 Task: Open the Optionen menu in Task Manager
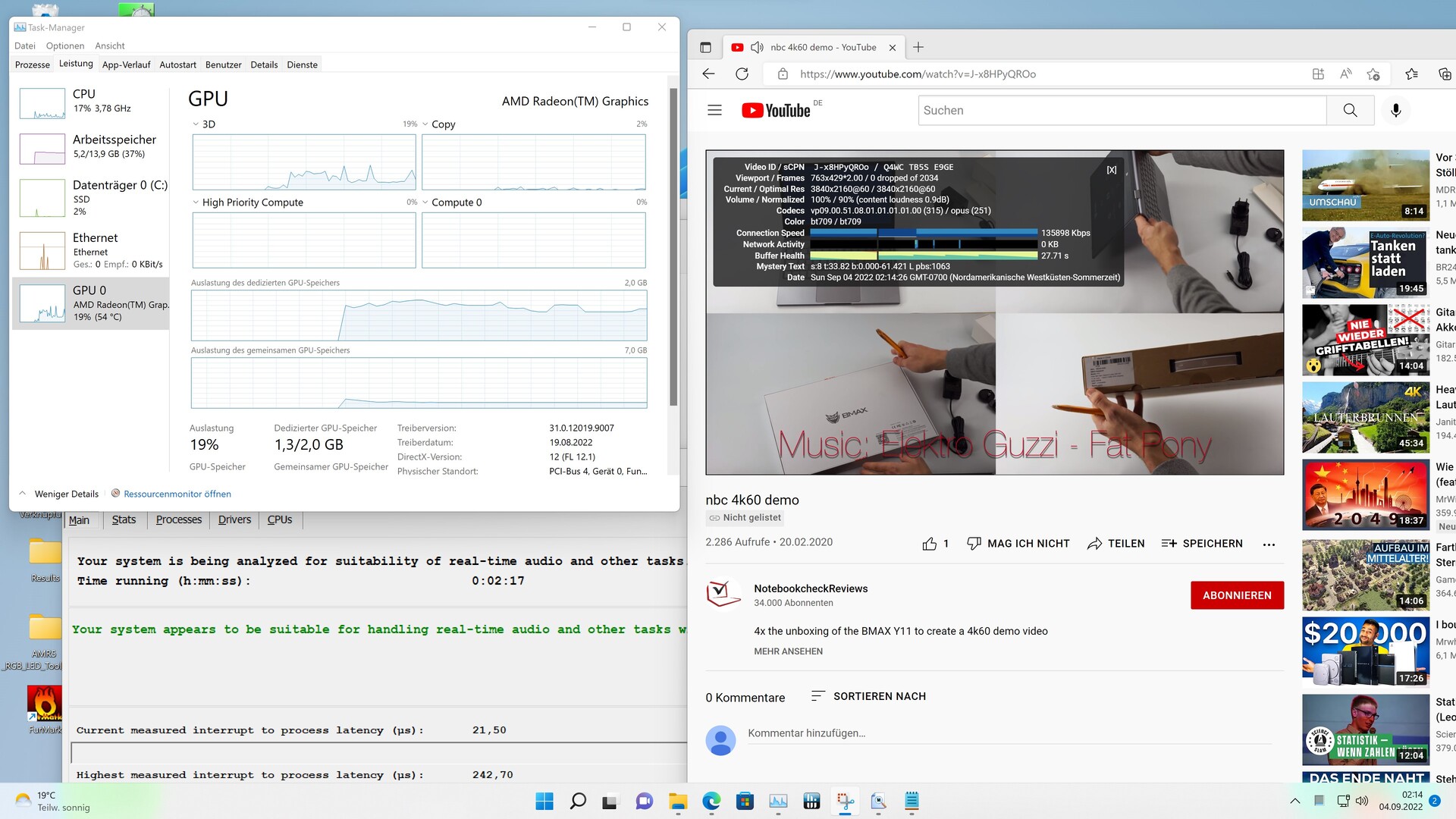pos(65,45)
